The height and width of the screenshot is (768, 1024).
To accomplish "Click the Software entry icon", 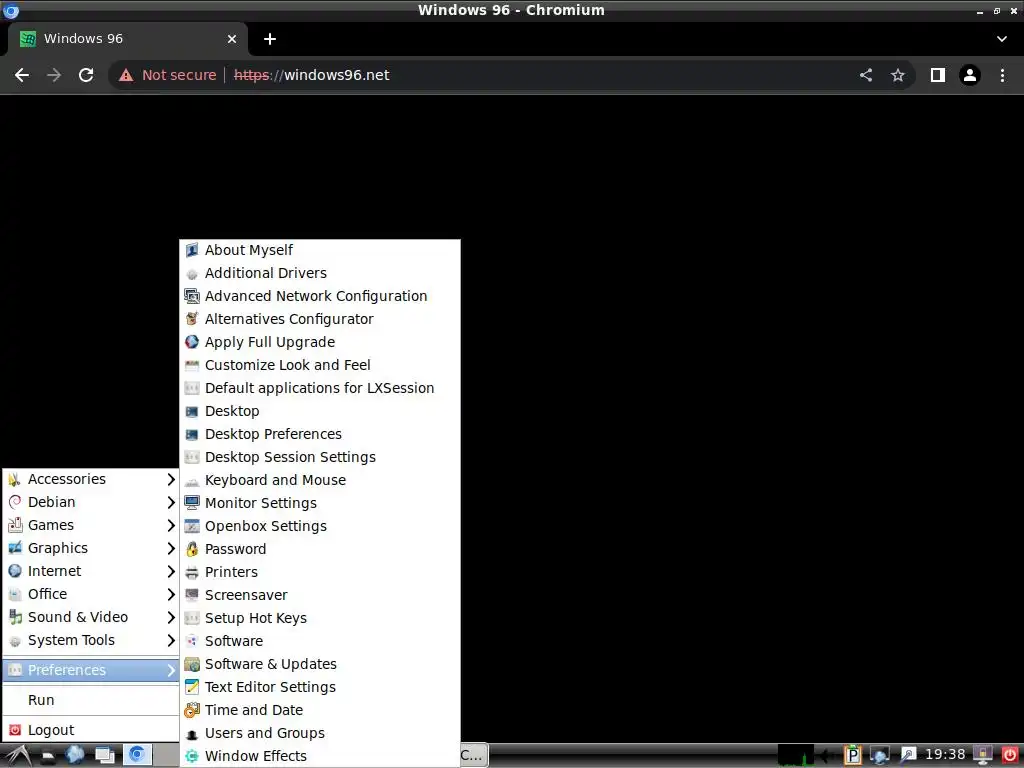I will [191, 641].
